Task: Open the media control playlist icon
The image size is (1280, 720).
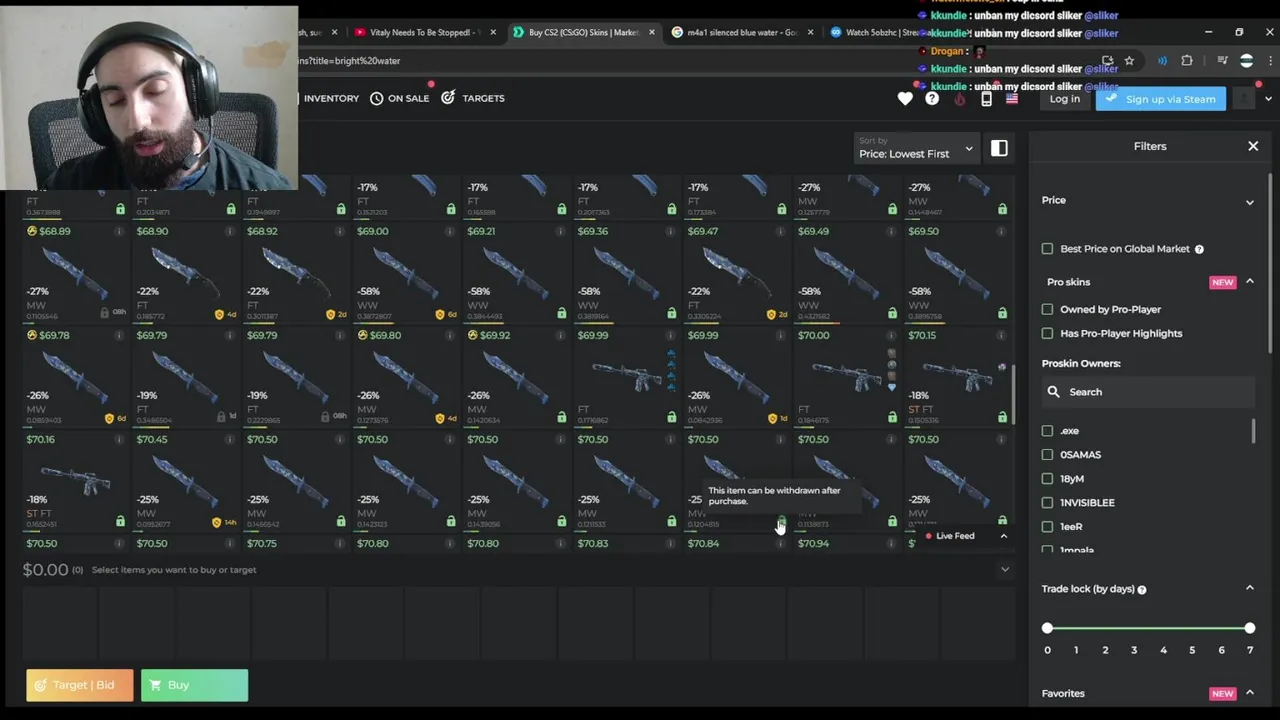Action: 1222,61
